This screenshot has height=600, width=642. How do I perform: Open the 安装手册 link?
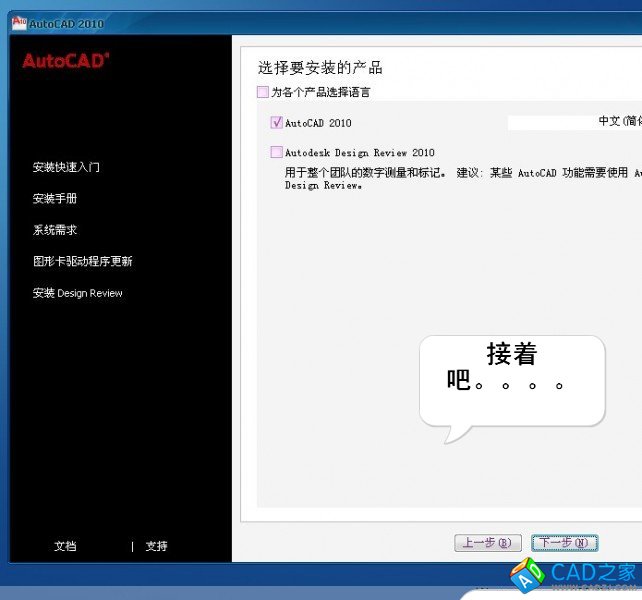coord(55,198)
